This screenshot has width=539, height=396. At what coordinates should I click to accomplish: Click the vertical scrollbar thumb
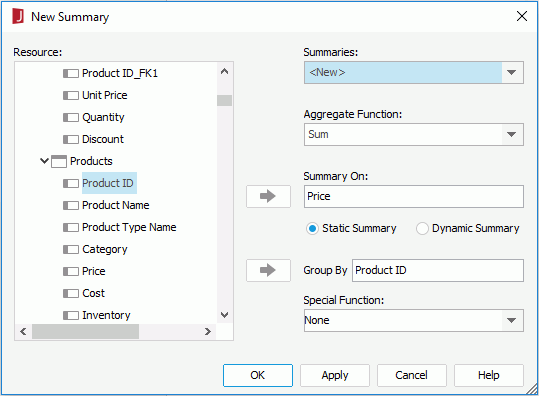click(x=224, y=100)
